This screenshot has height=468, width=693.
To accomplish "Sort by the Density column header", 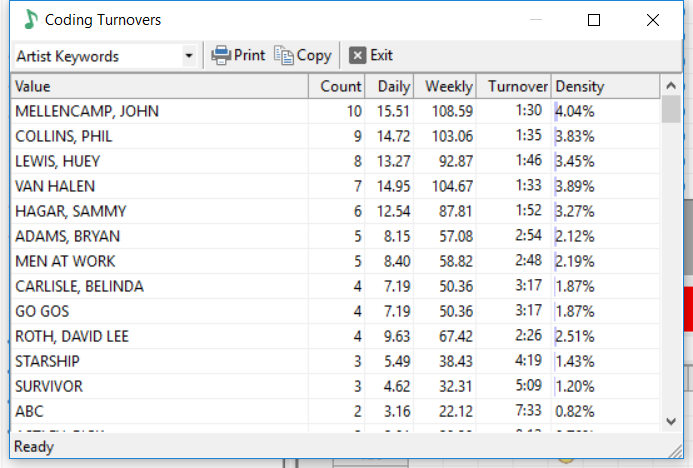I will point(605,86).
